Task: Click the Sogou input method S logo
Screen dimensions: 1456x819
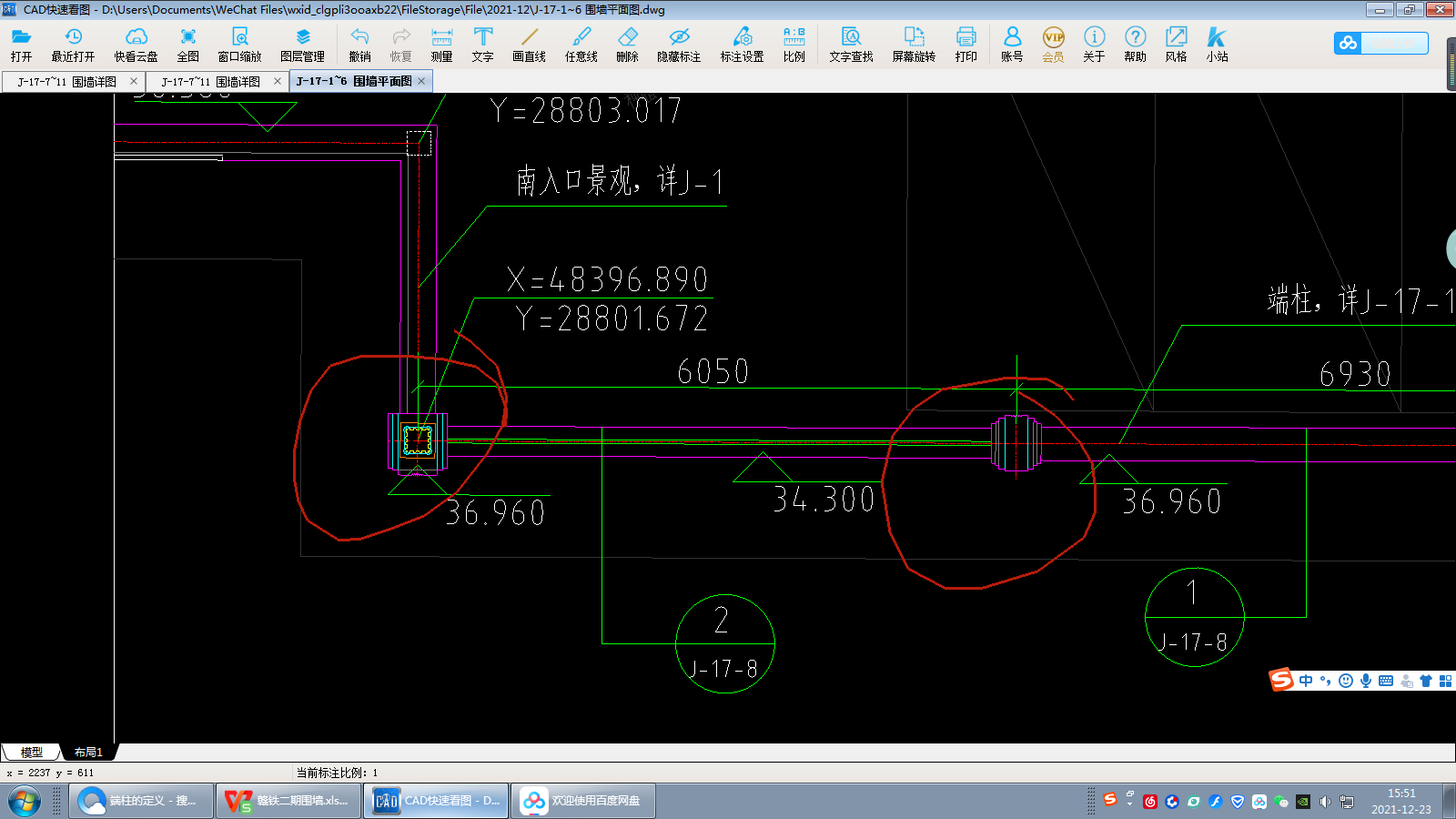Action: click(x=1281, y=680)
